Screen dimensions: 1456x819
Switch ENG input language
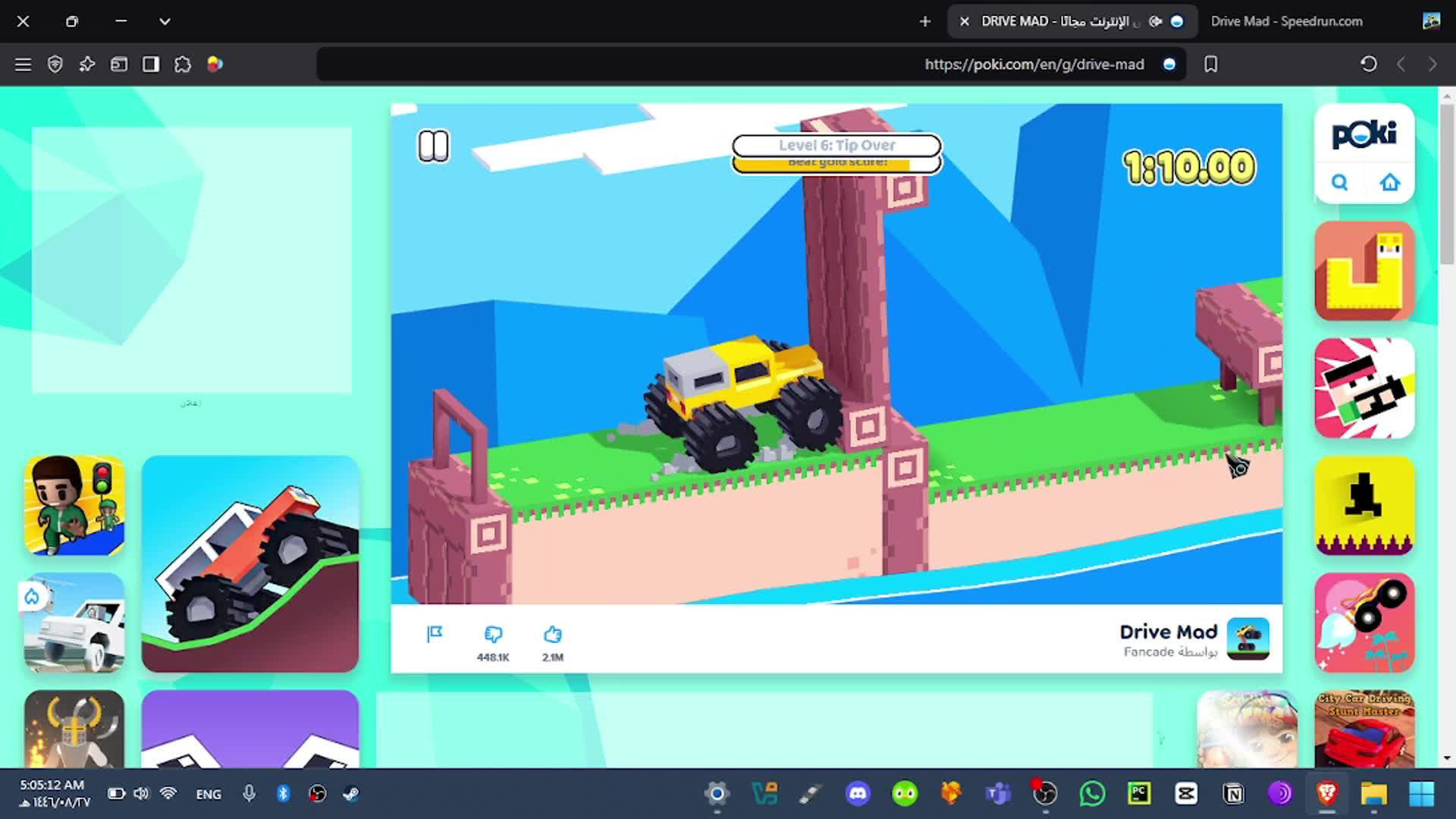(209, 794)
